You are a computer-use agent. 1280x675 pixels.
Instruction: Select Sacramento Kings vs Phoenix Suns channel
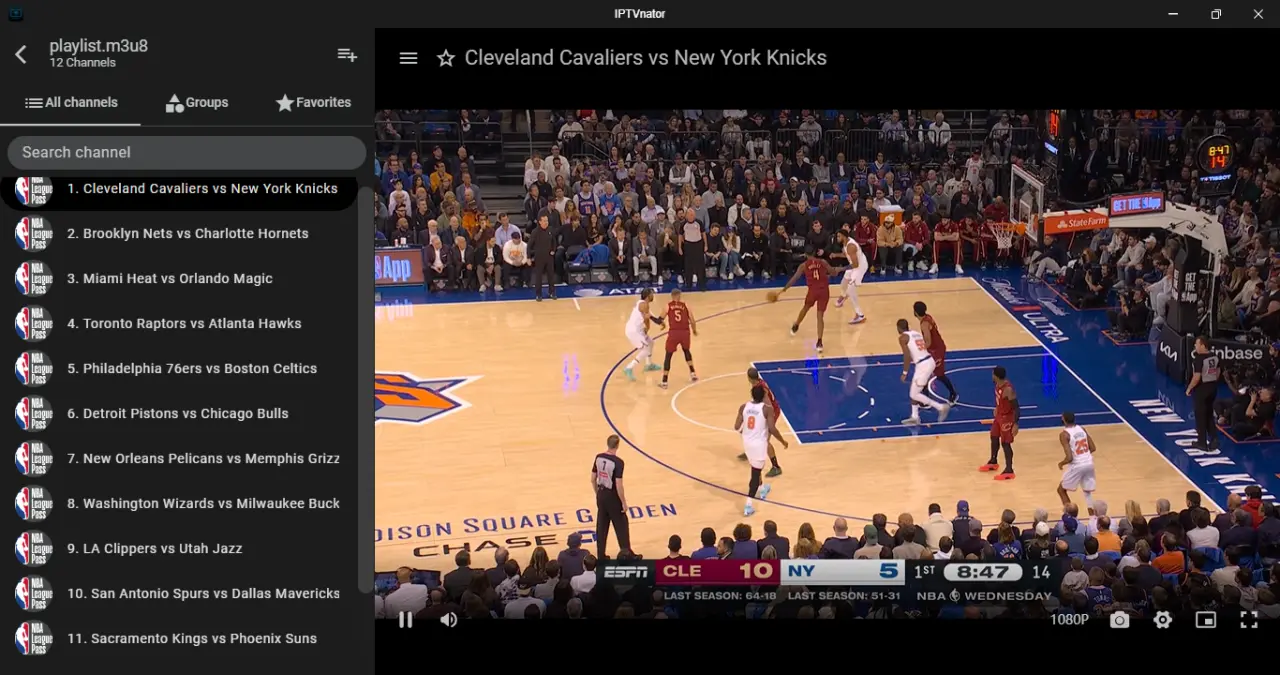pyautogui.click(x=179, y=638)
